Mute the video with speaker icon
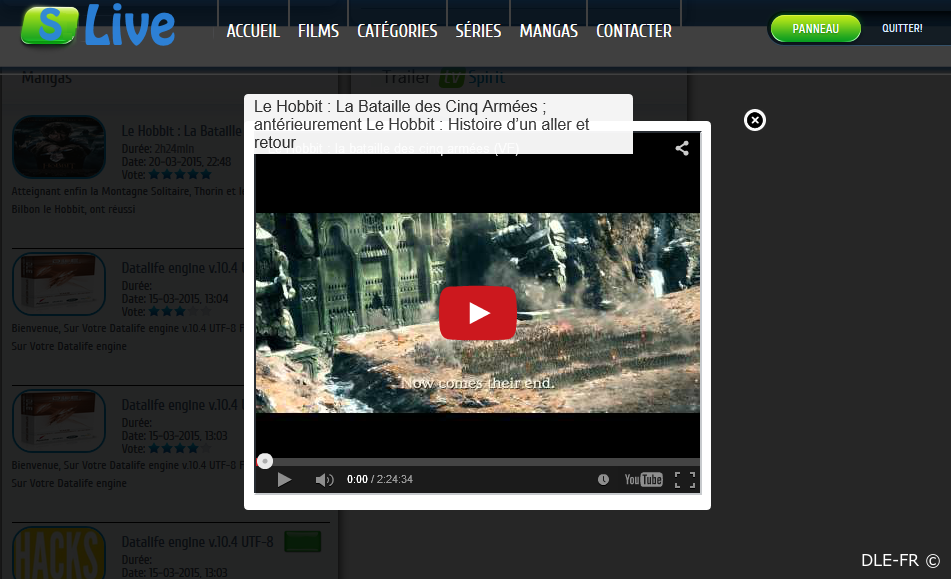This screenshot has width=951, height=579. [x=324, y=480]
